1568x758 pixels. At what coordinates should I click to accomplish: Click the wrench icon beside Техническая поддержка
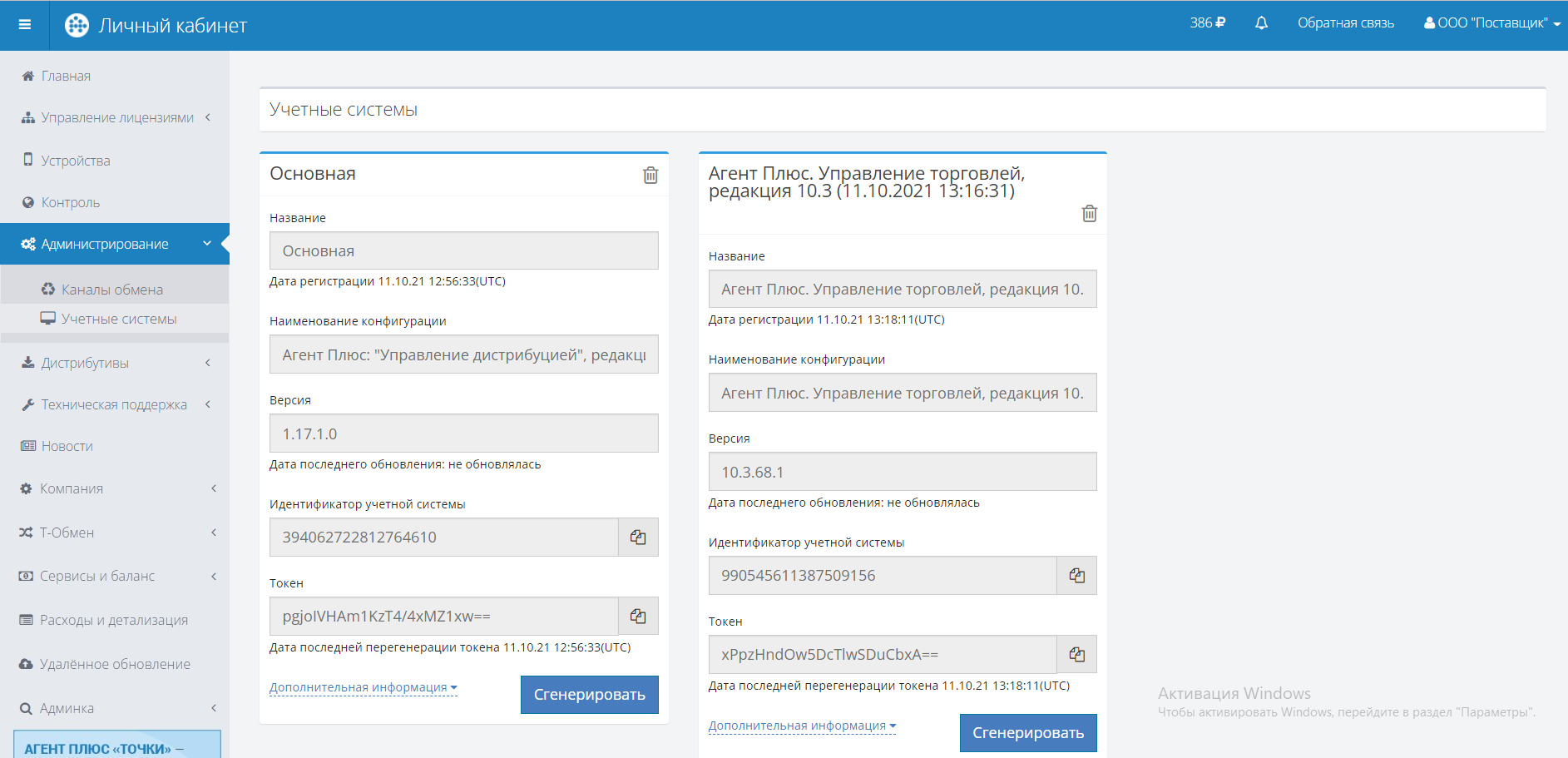[x=28, y=404]
